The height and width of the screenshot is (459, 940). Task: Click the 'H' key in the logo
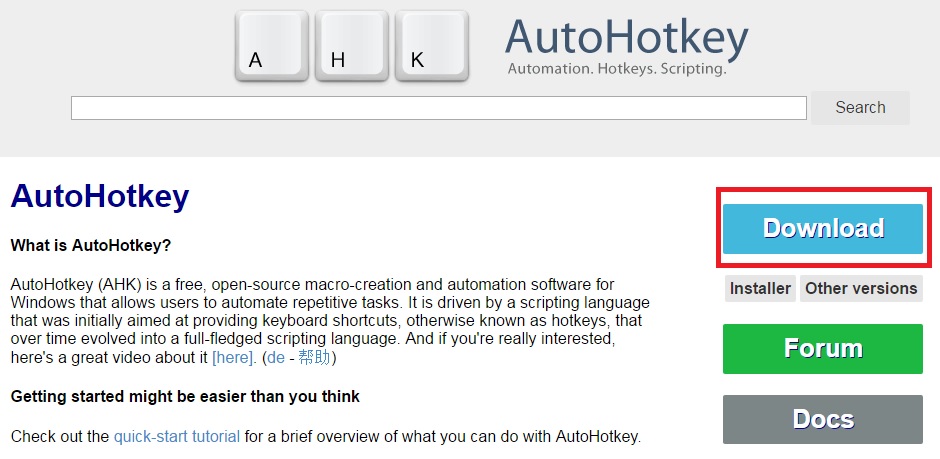pos(352,46)
